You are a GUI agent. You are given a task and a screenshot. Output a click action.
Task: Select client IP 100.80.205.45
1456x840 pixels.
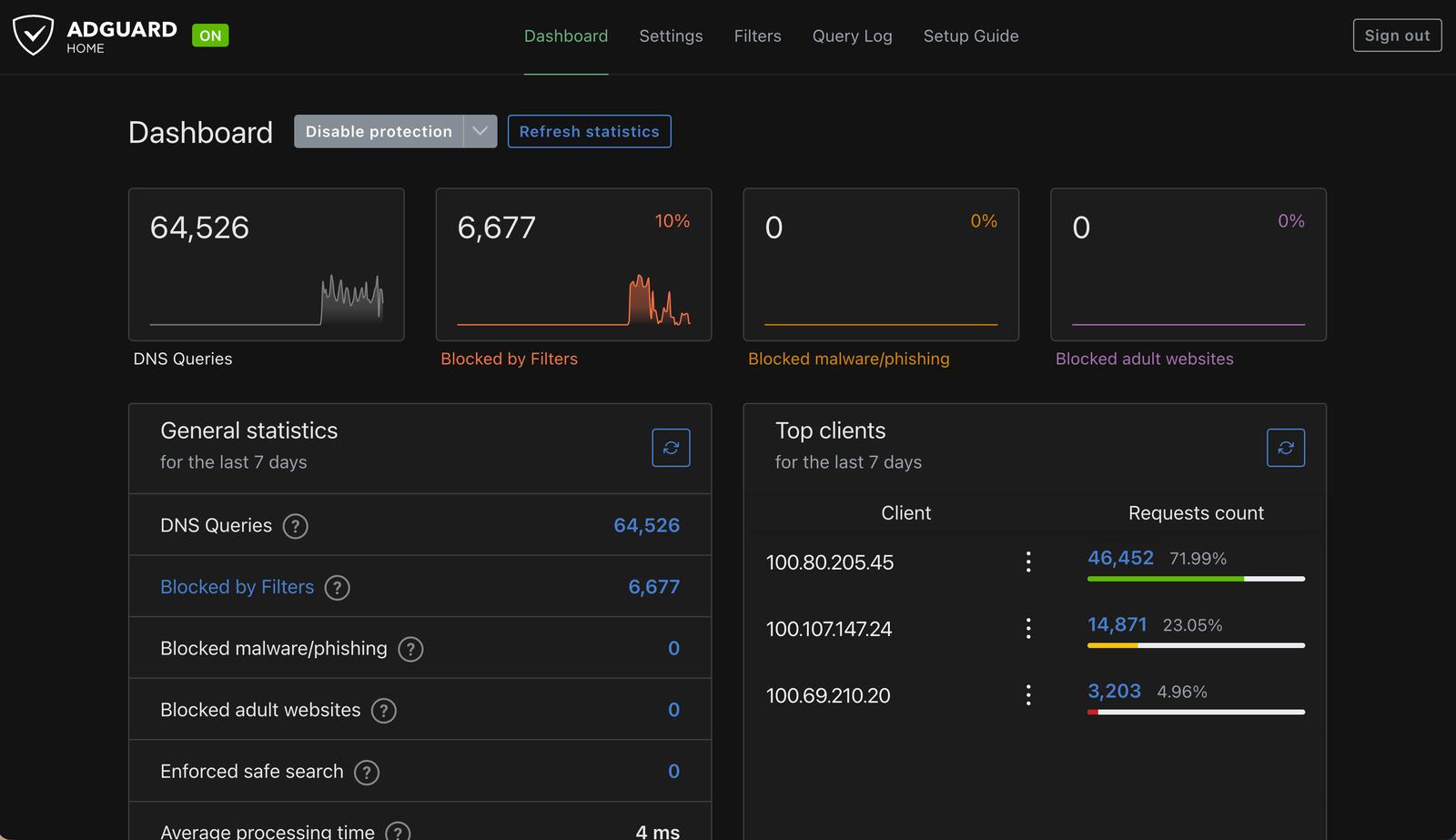click(830, 562)
